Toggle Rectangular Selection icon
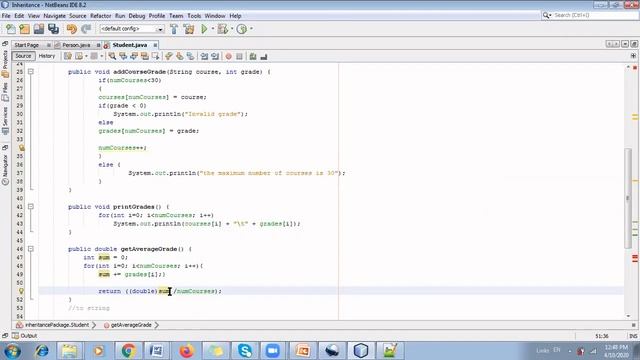This screenshot has width=640, height=360. (x=156, y=56)
